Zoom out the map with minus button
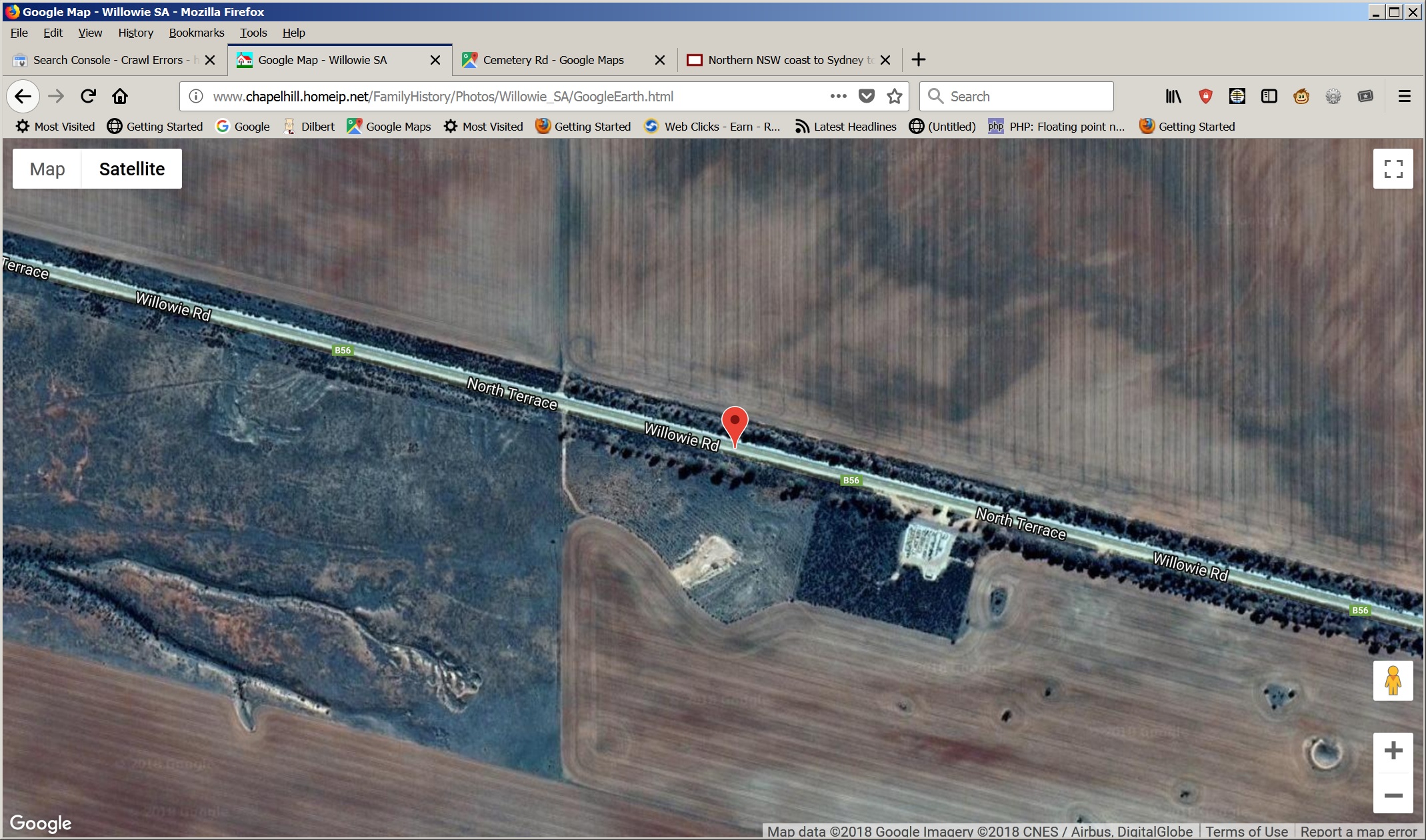The width and height of the screenshot is (1426, 840). (1393, 795)
